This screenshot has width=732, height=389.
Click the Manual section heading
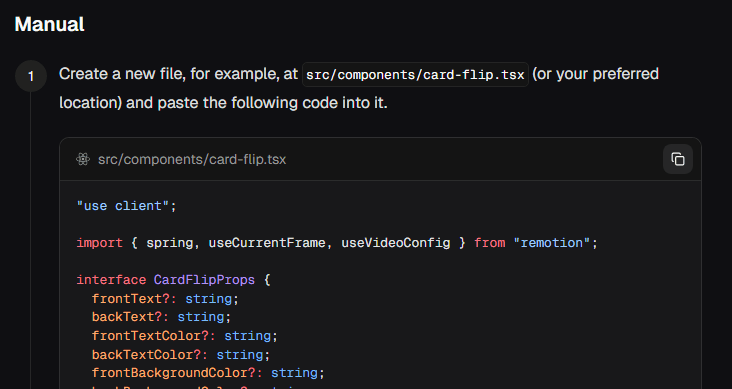click(x=49, y=24)
